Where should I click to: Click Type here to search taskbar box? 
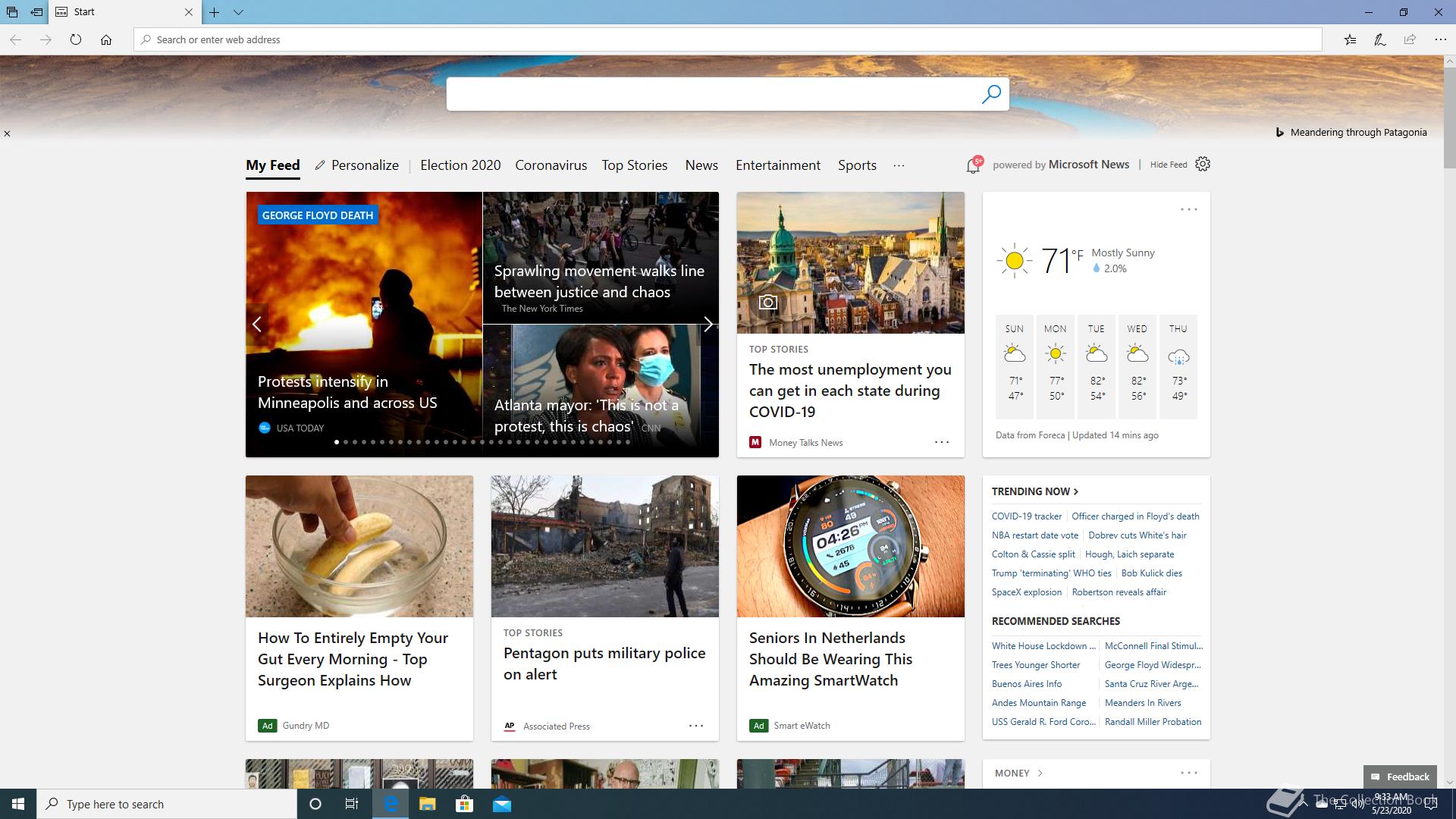[x=167, y=804]
